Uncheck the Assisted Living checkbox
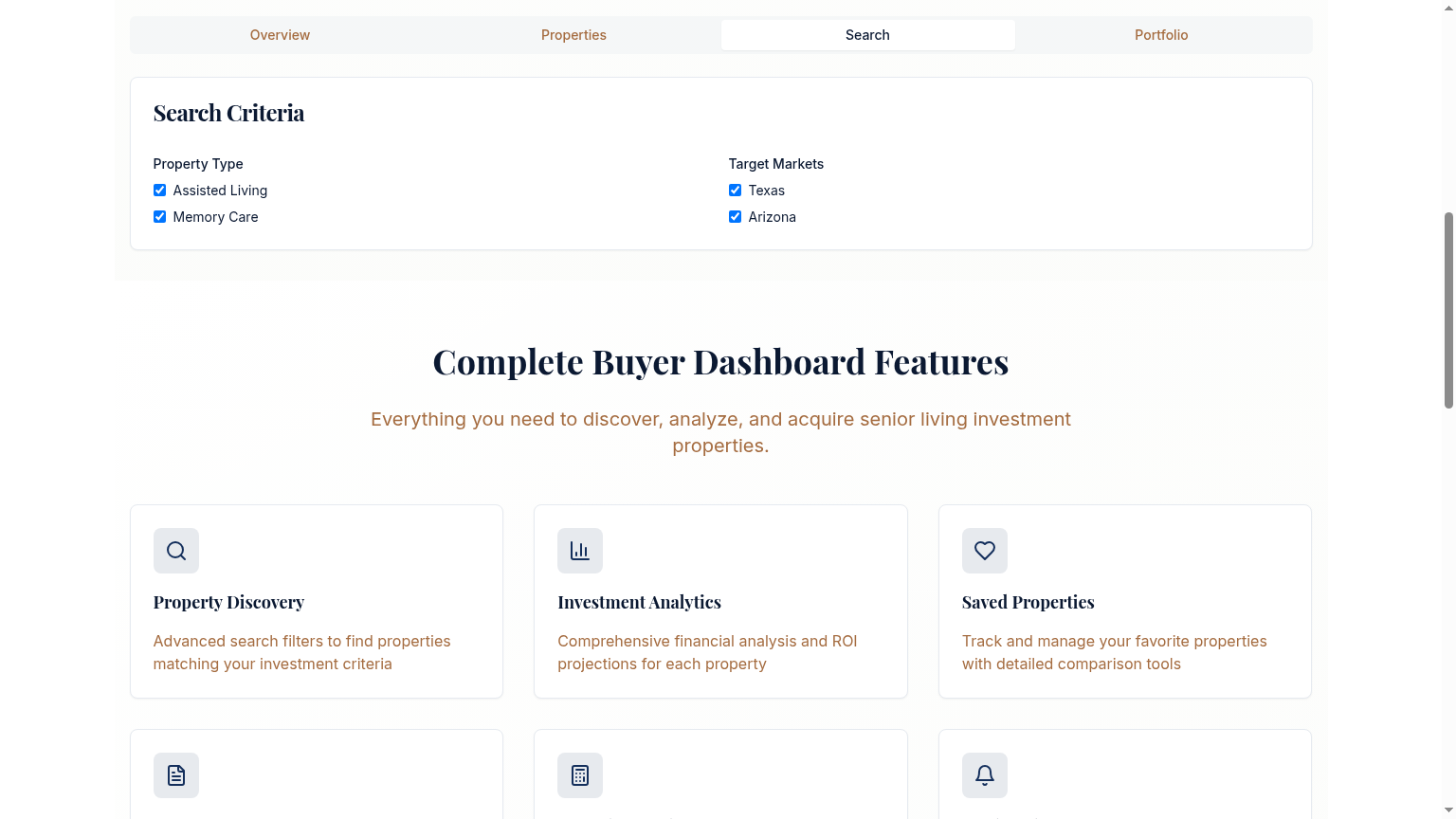The image size is (1456, 819). tap(159, 191)
